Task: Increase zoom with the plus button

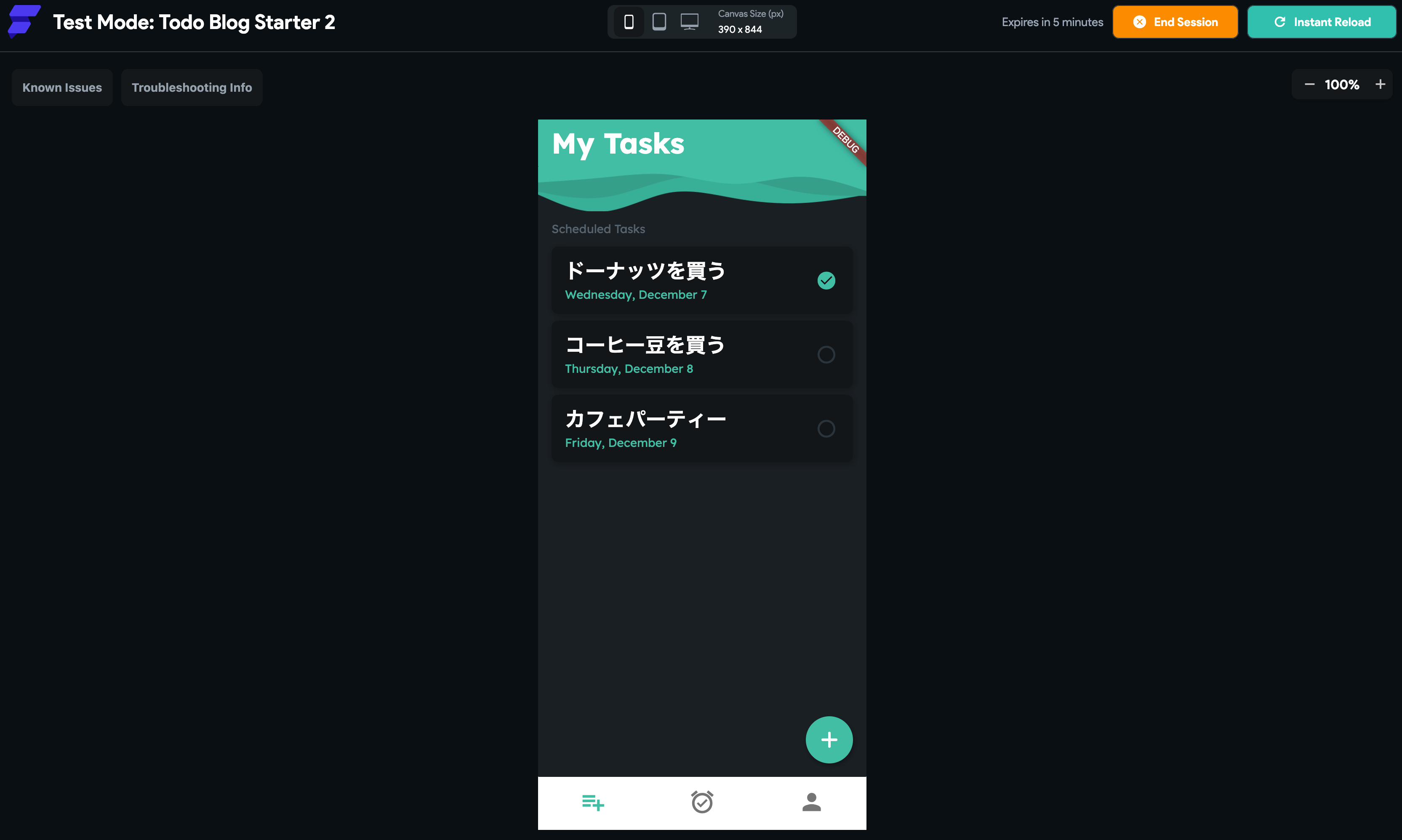Action: coord(1381,84)
